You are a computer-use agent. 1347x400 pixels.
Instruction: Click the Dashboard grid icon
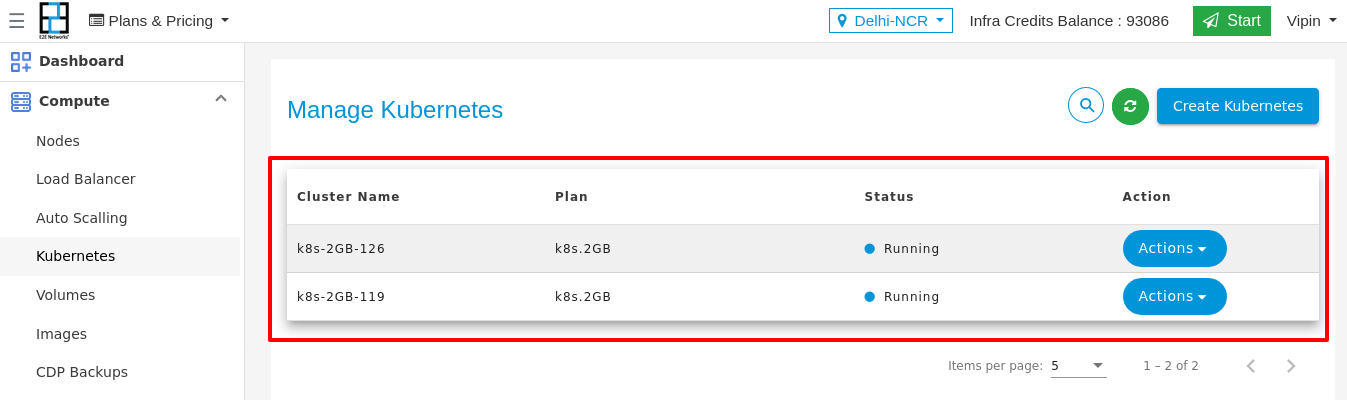coord(21,62)
